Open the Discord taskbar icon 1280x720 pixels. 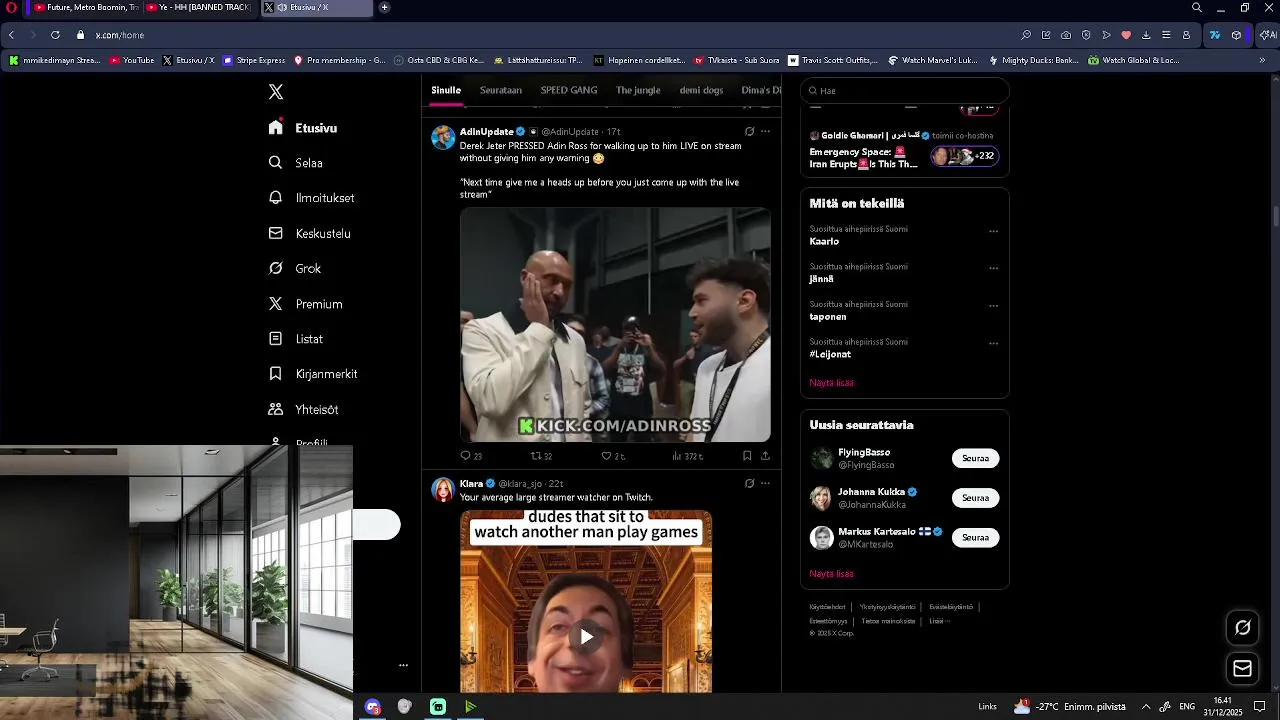(373, 707)
